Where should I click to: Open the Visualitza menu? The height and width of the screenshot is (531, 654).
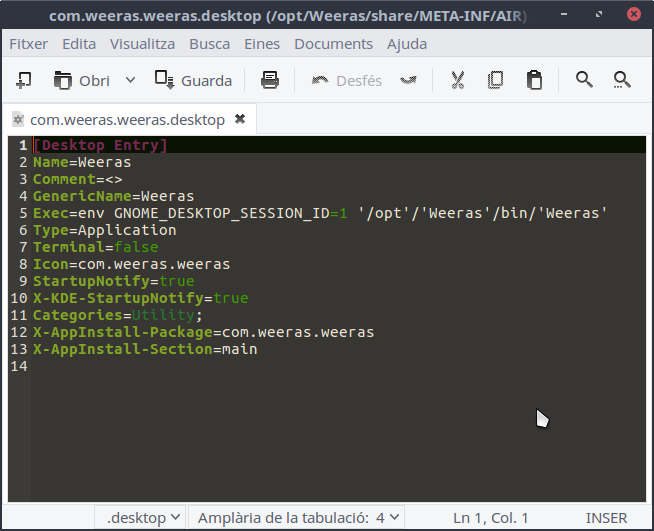point(142,44)
